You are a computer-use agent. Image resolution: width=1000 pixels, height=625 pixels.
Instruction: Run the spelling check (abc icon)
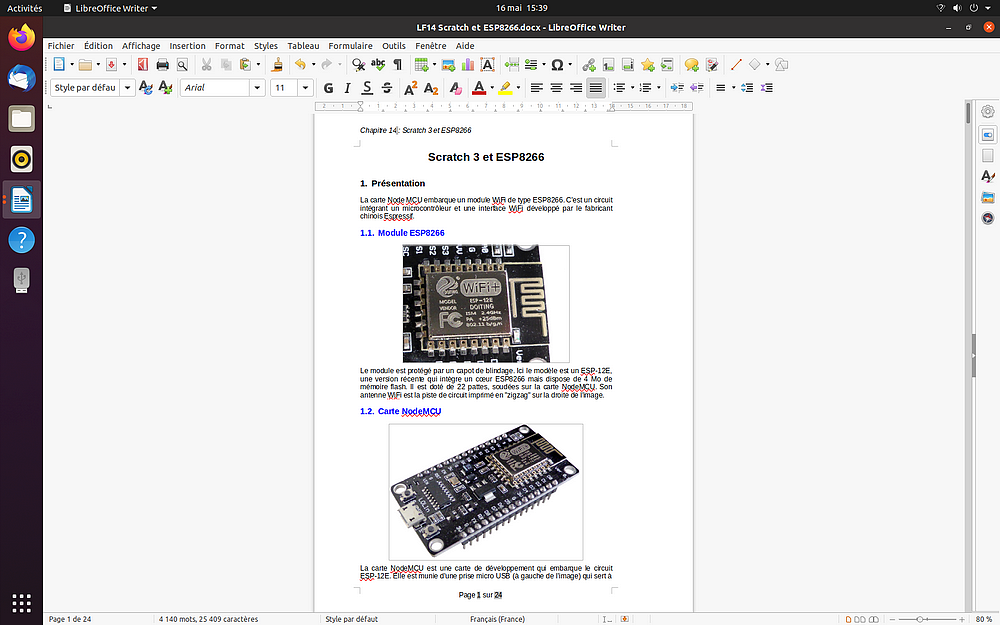tap(378, 64)
